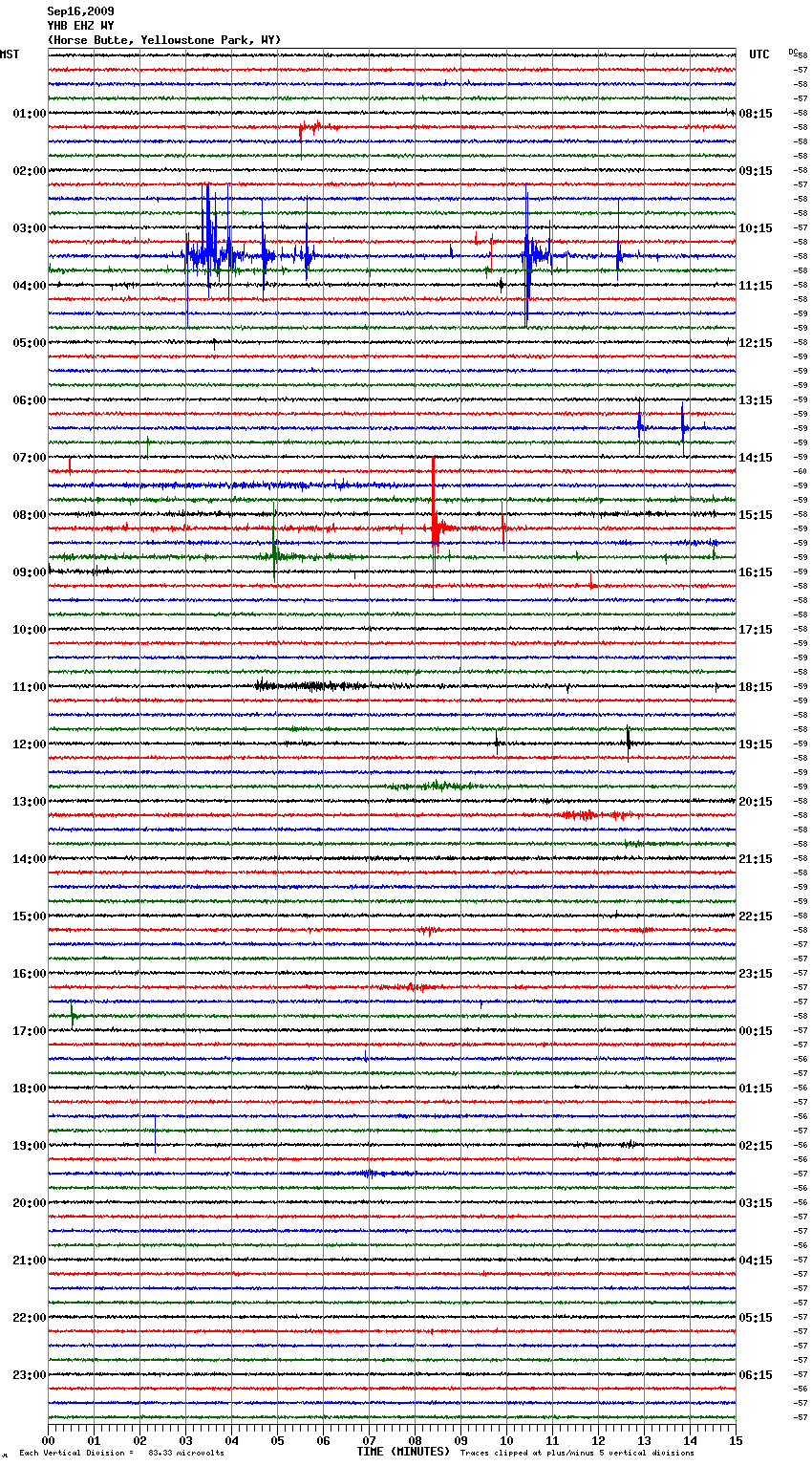Viewport: 812px width, 1466px height.
Task: Select the 05:00 MST row label
Action: tap(29, 343)
